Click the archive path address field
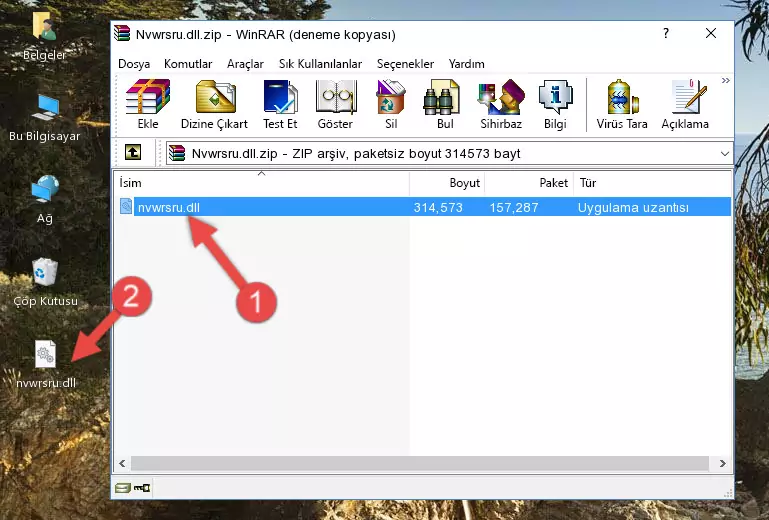This screenshot has width=769, height=520. [449, 154]
